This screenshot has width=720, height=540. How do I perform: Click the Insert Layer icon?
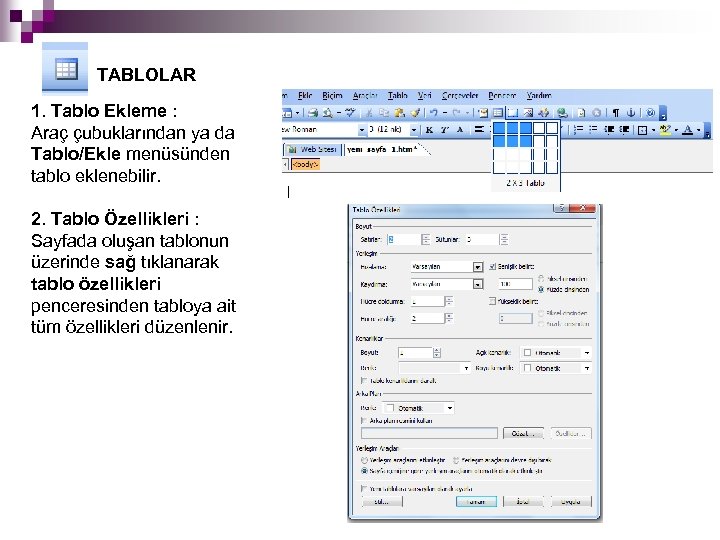tap(513, 112)
